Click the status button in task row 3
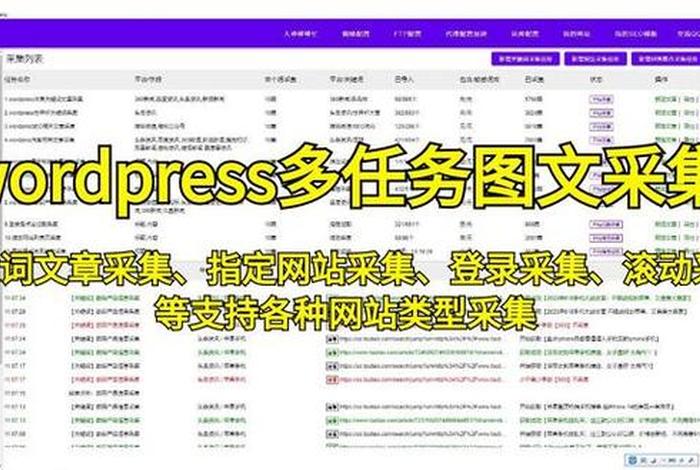This screenshot has height=470, width=700. click(601, 127)
